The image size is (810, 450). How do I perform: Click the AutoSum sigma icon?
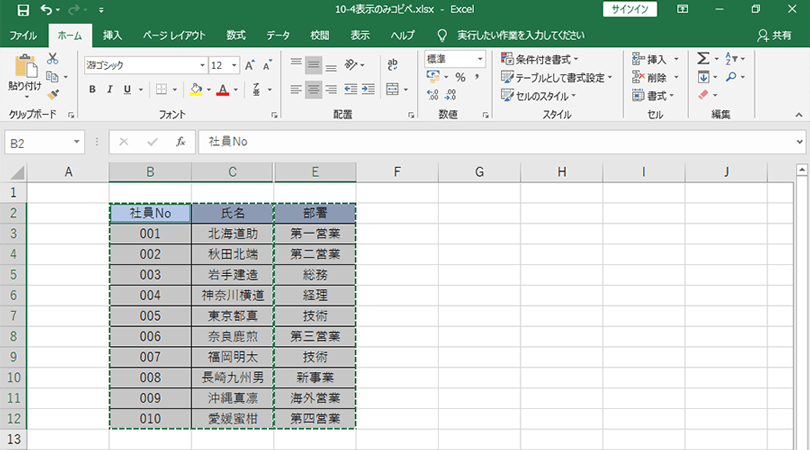[703, 58]
